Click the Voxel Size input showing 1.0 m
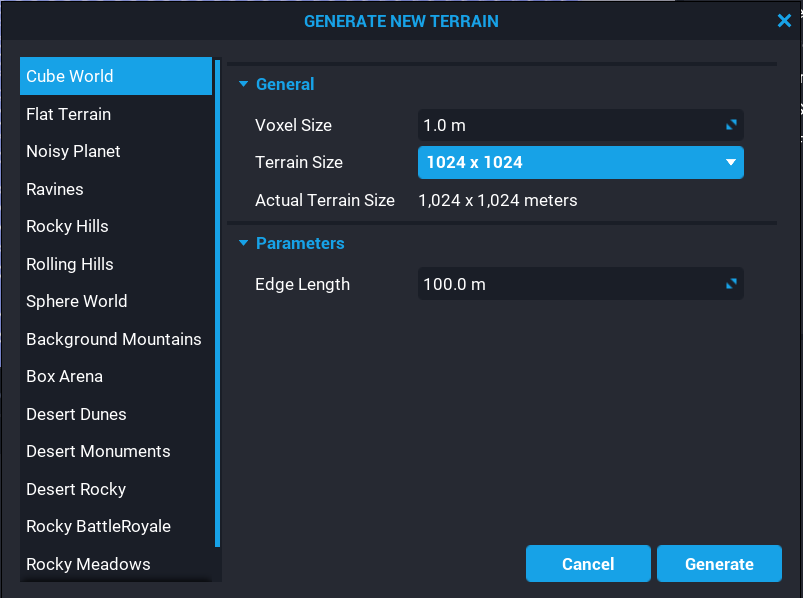 560,125
